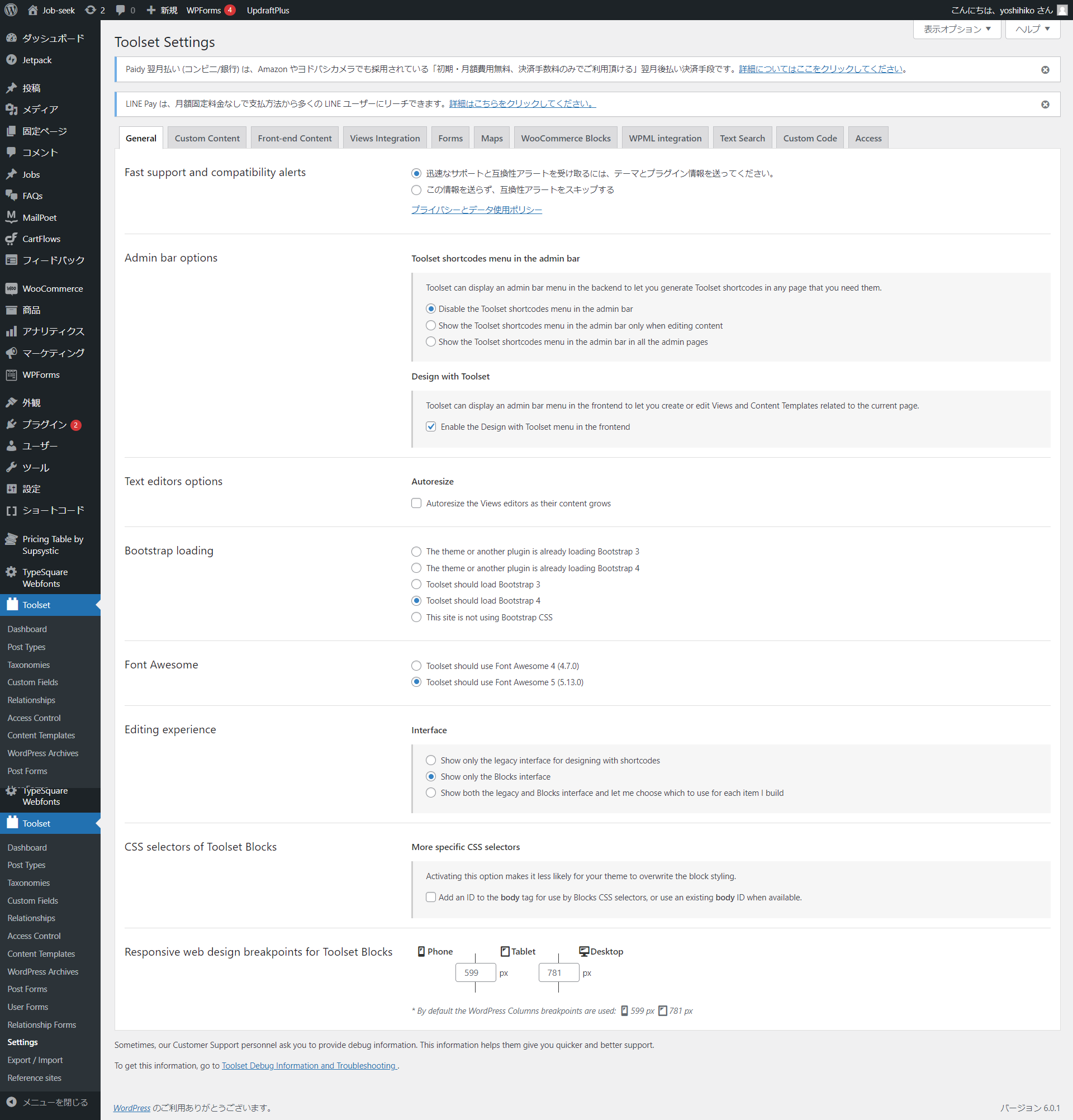Image resolution: width=1073 pixels, height=1120 pixels.
Task: Select both legacy and Blocks interface option
Action: coord(431,792)
